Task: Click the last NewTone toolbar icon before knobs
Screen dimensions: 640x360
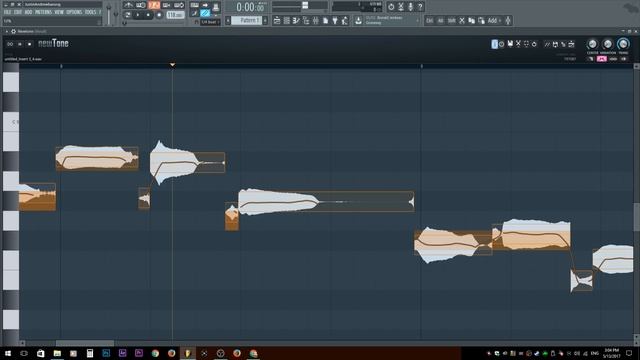Action: click(x=571, y=44)
